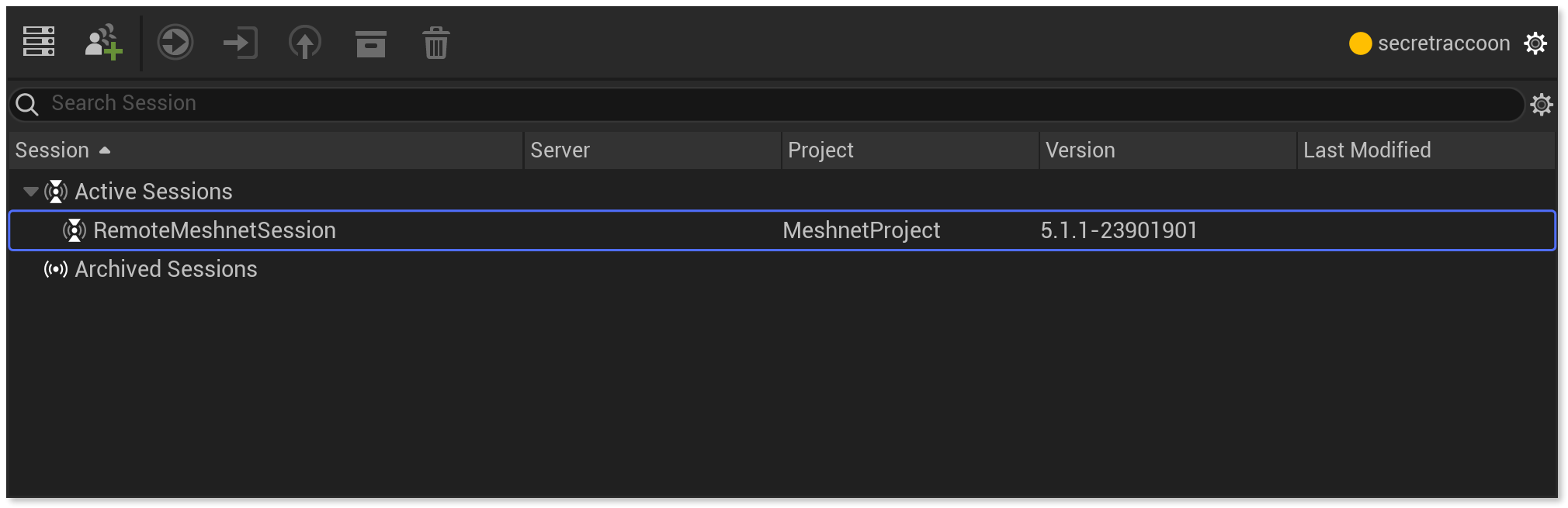Click the magnifying glass in the search bar

click(x=26, y=103)
